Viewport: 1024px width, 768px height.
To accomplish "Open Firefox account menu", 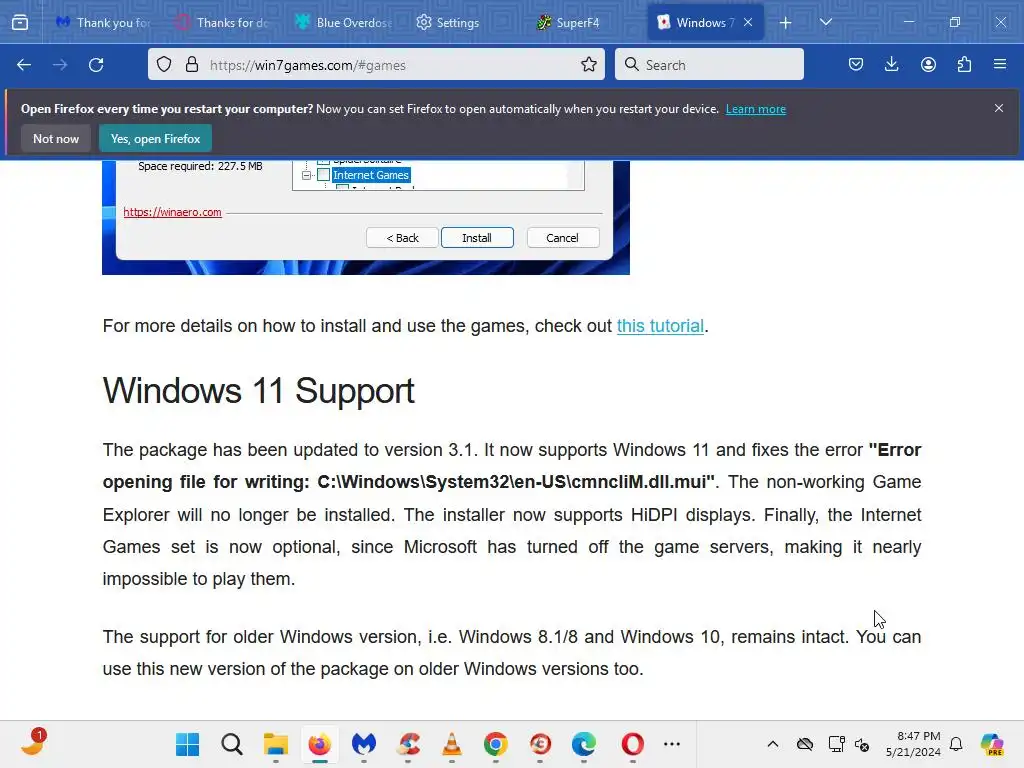I will click(928, 65).
